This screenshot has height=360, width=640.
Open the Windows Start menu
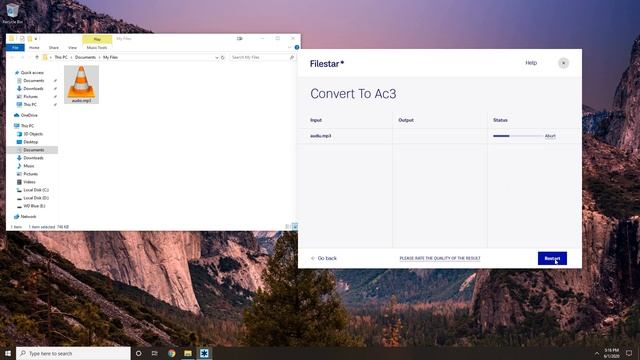(8, 353)
